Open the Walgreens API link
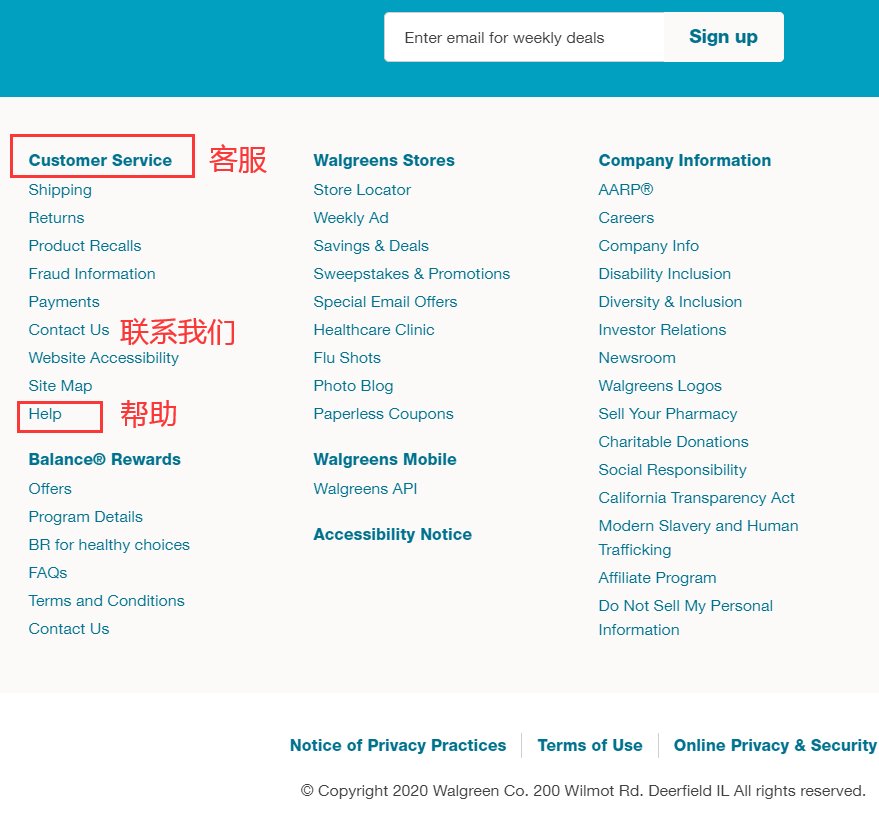The image size is (879, 831). [x=366, y=489]
